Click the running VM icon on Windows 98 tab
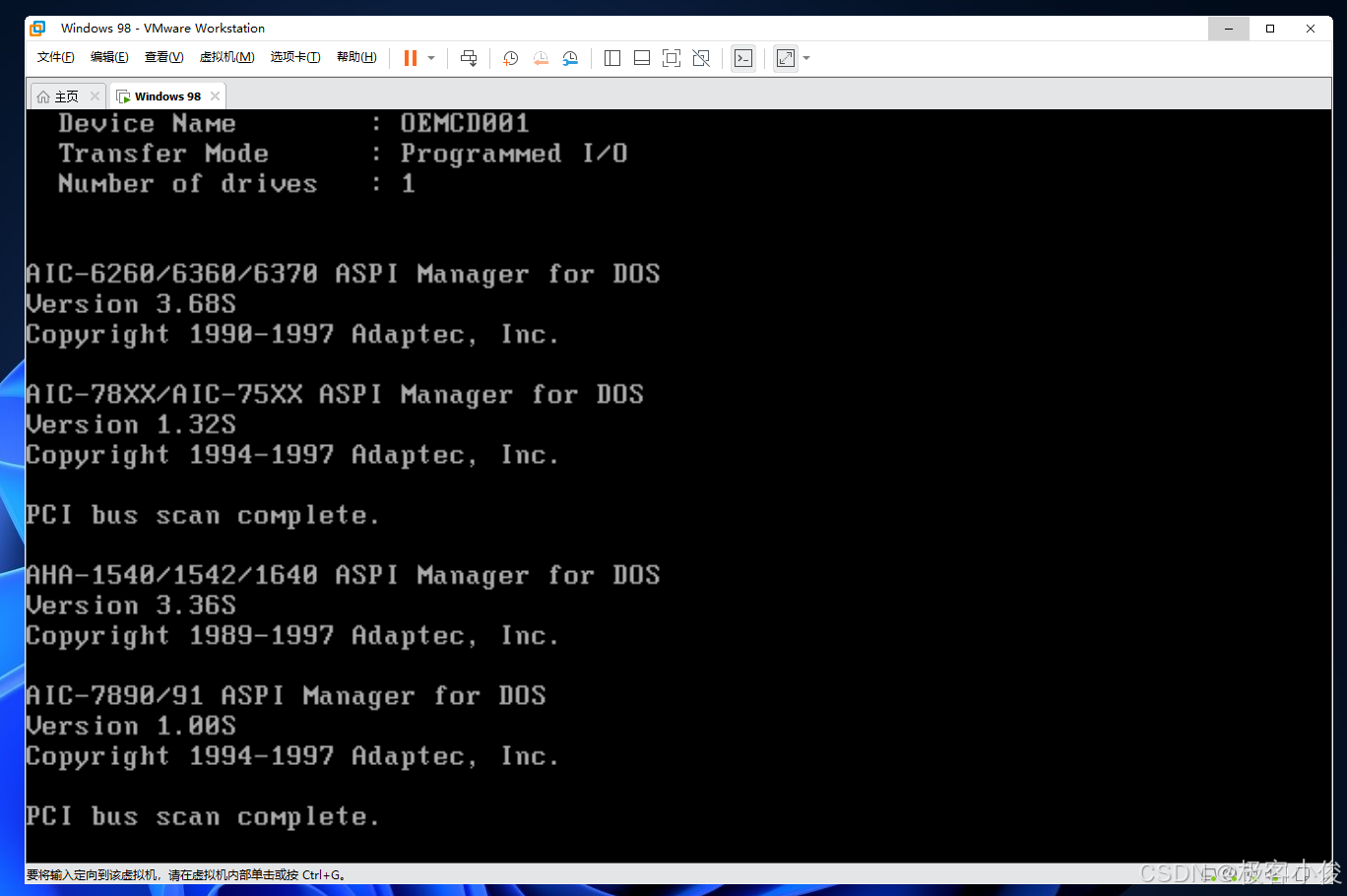The width and height of the screenshot is (1347, 896). (x=123, y=96)
